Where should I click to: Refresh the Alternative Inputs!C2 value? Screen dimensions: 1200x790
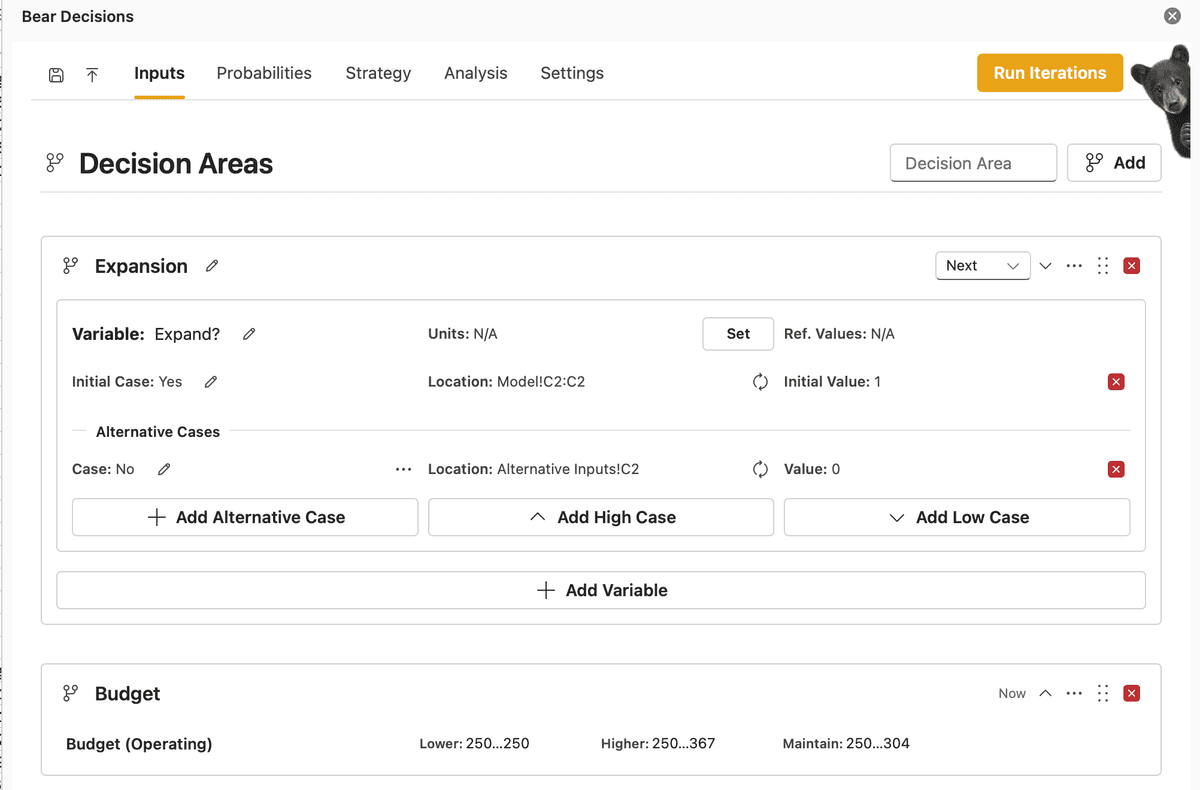point(760,469)
